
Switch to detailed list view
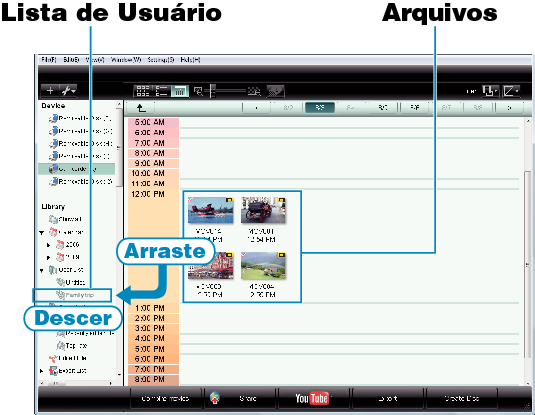pos(161,91)
